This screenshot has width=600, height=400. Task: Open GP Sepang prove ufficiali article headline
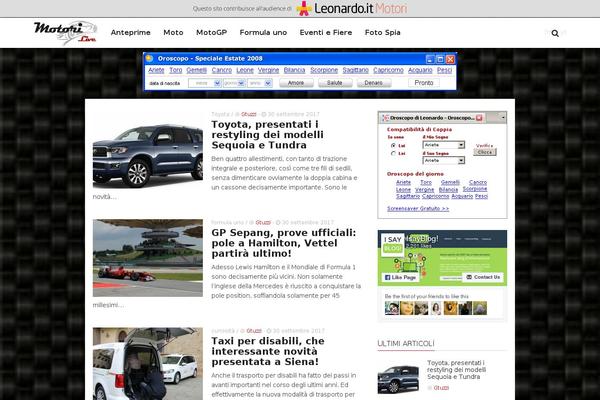pyautogui.click(x=284, y=243)
